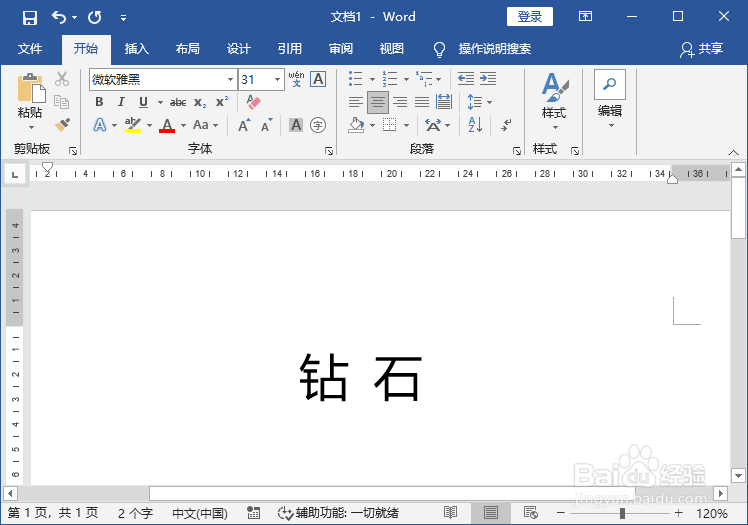Click the 登录 sign-in button
Viewport: 748px width, 525px height.
point(530,17)
